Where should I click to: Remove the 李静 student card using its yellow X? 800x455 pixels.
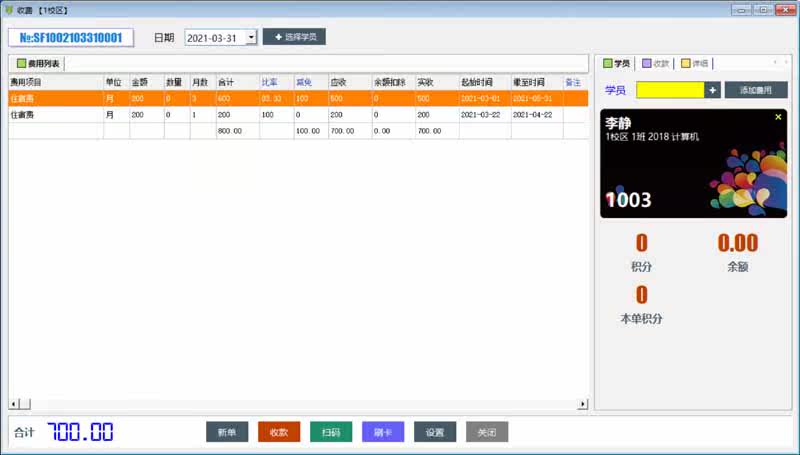[778, 117]
